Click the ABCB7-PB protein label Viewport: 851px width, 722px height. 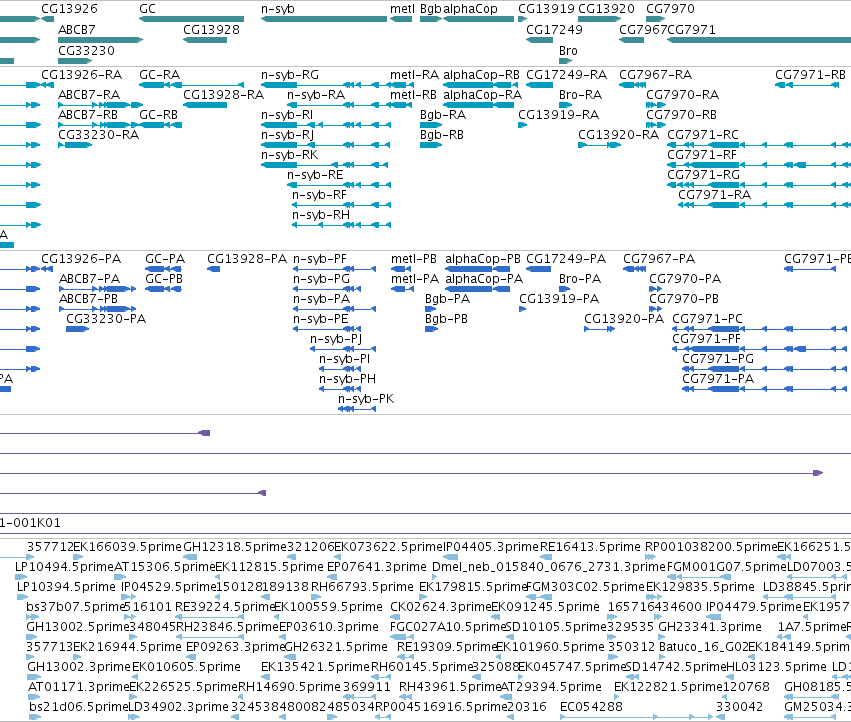[88, 299]
